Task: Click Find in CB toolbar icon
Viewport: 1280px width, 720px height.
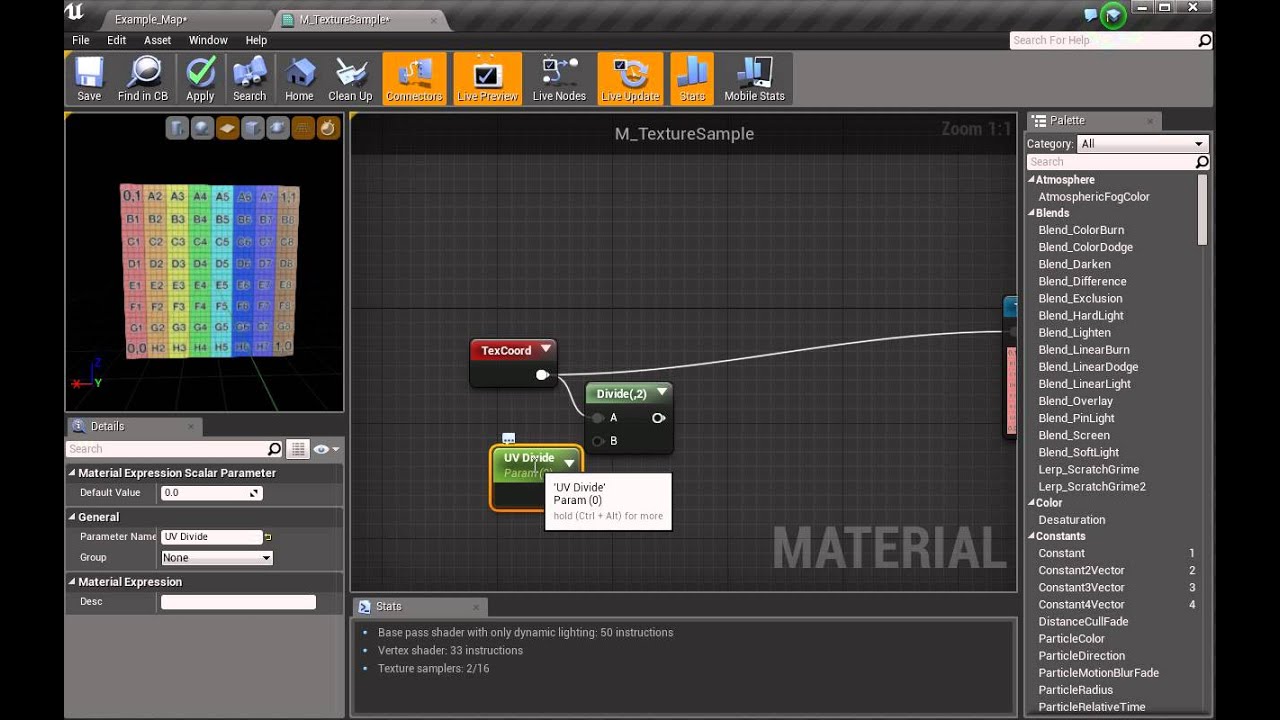Action: click(143, 79)
